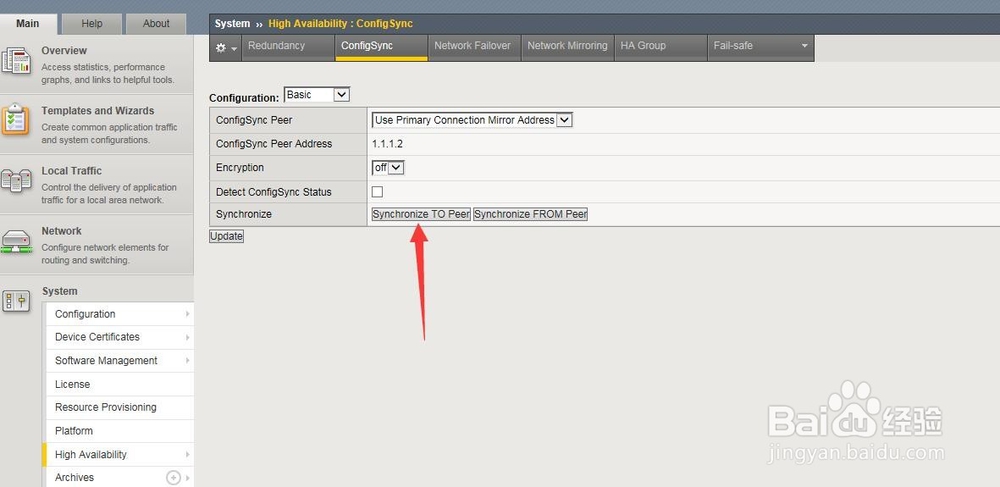This screenshot has width=1000, height=487.
Task: Open Templates and Wizards heading
Action: point(98,110)
